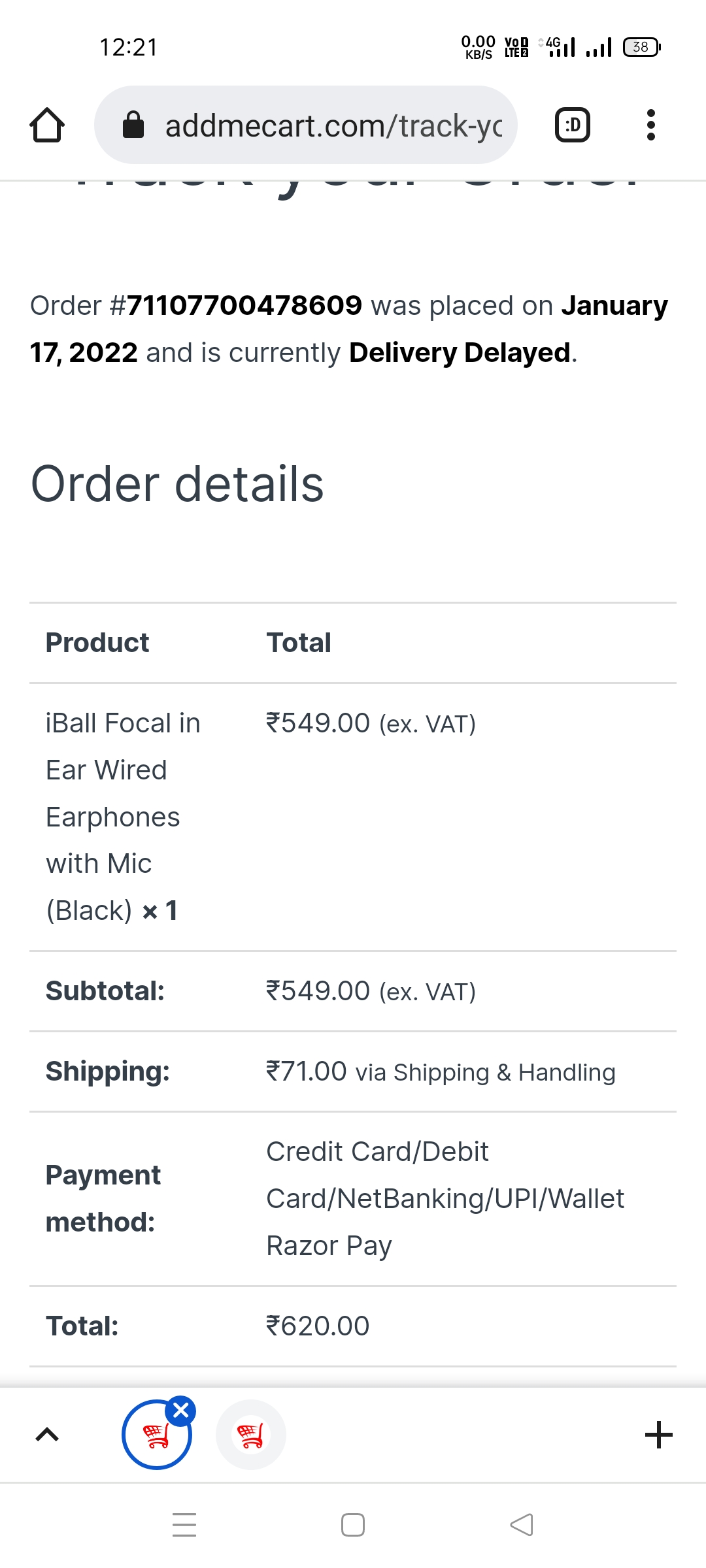
Task: Click the iBall Focal Earphones product name
Action: (123, 817)
